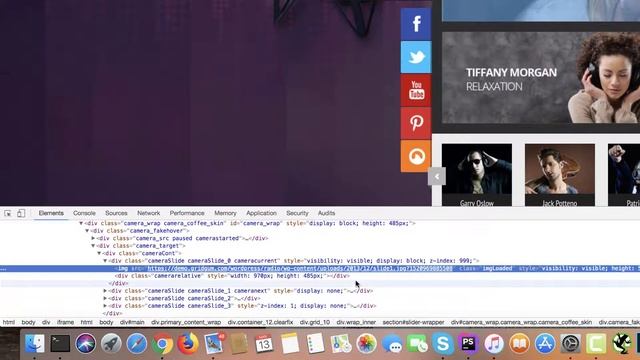Viewport: 640px width, 360px height.
Task: Open the Performance tab
Action: tap(187, 213)
